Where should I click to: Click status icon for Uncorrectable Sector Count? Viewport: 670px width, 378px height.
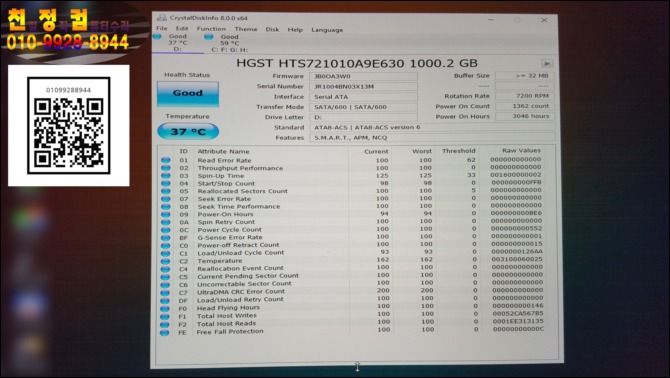click(165, 284)
